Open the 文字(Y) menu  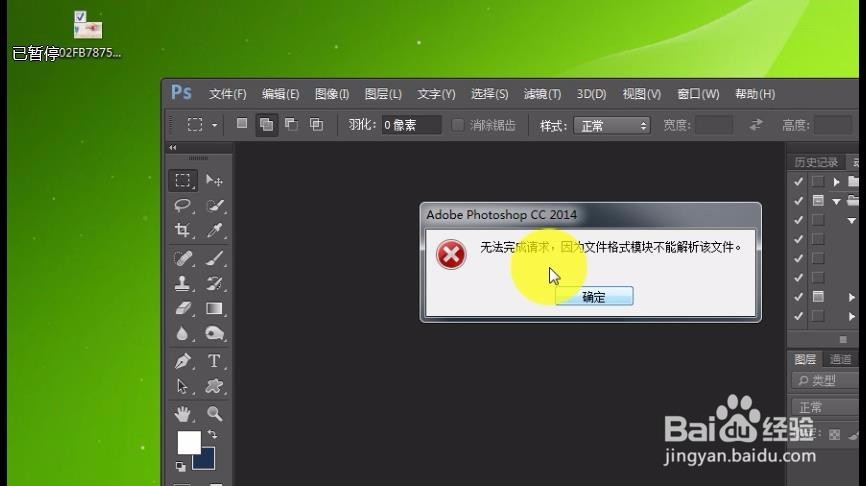[436, 94]
